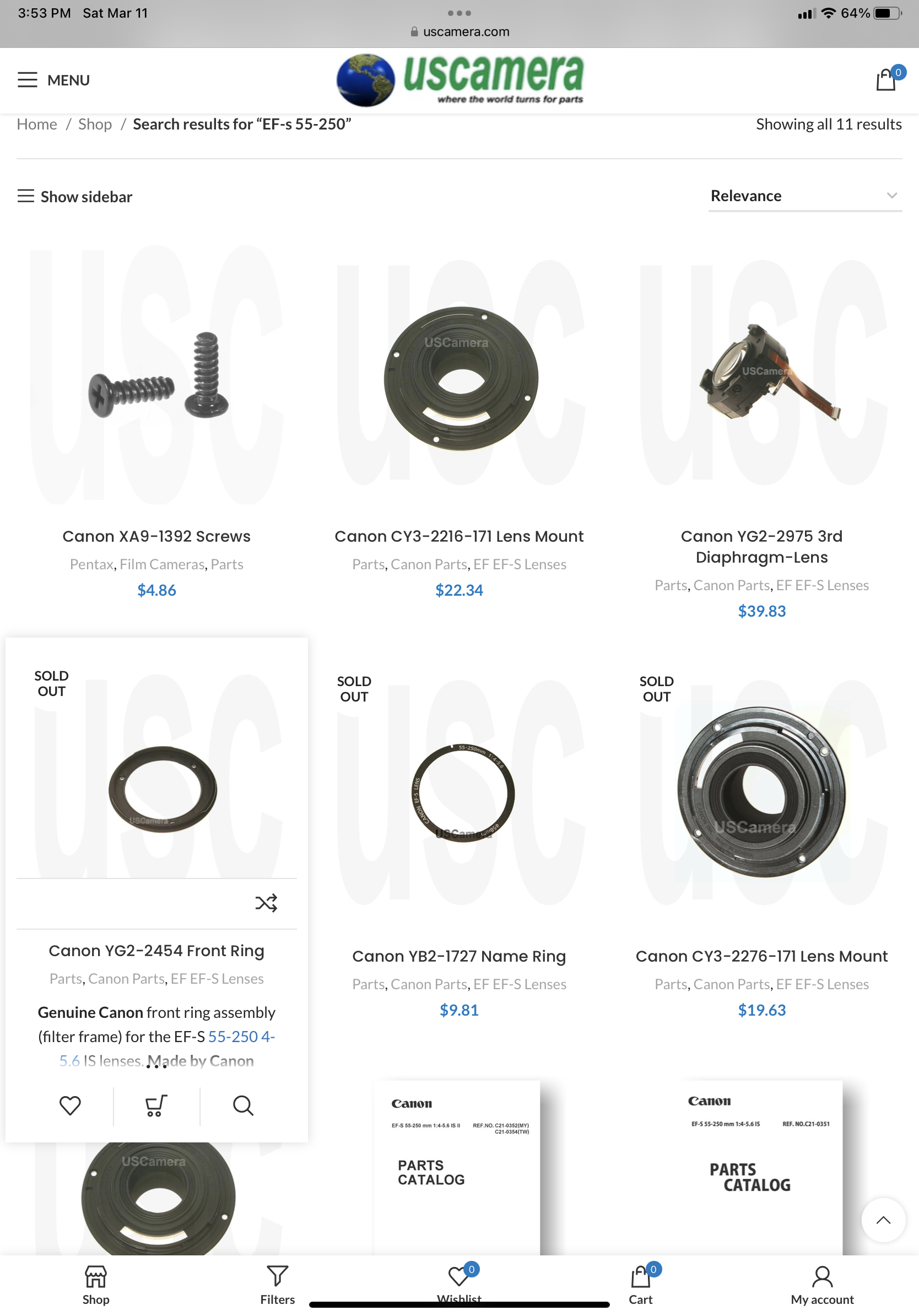Open quick view magnifier on Front Ring card
Image resolution: width=919 pixels, height=1316 pixels.
pyautogui.click(x=243, y=1105)
